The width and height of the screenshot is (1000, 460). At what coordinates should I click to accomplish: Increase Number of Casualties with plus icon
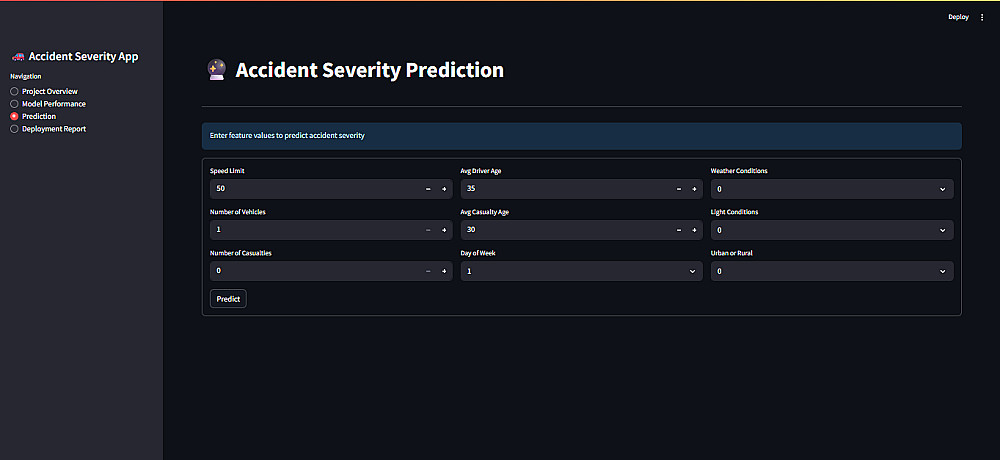coord(444,271)
